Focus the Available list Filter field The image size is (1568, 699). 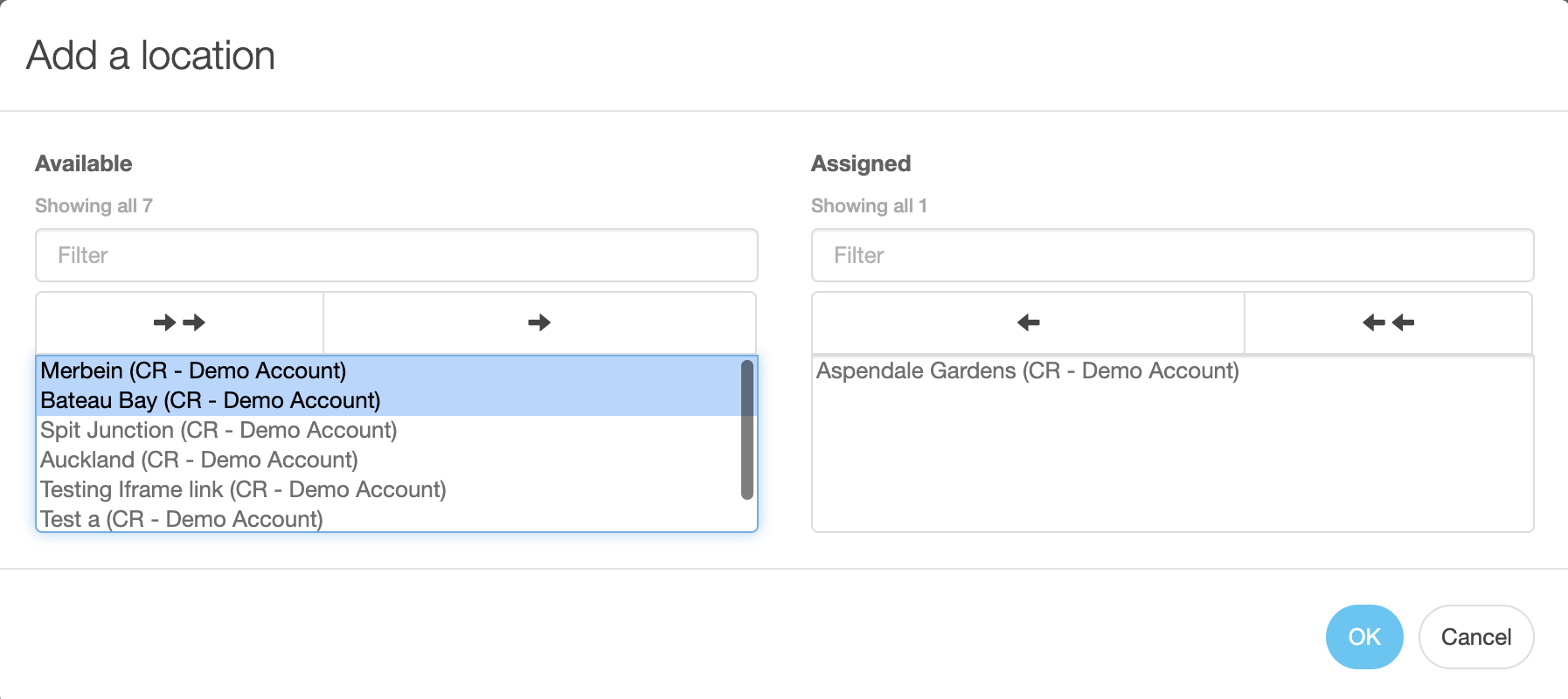click(397, 255)
